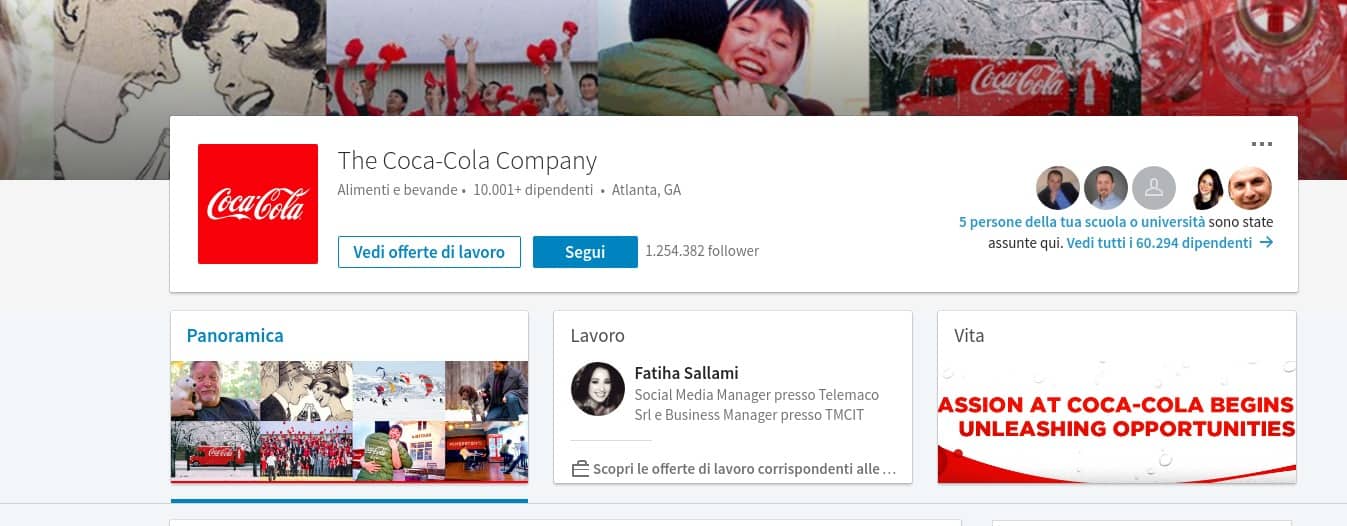Open the three-dot more options menu
Screen dimensions: 1347x526
tap(1261, 144)
